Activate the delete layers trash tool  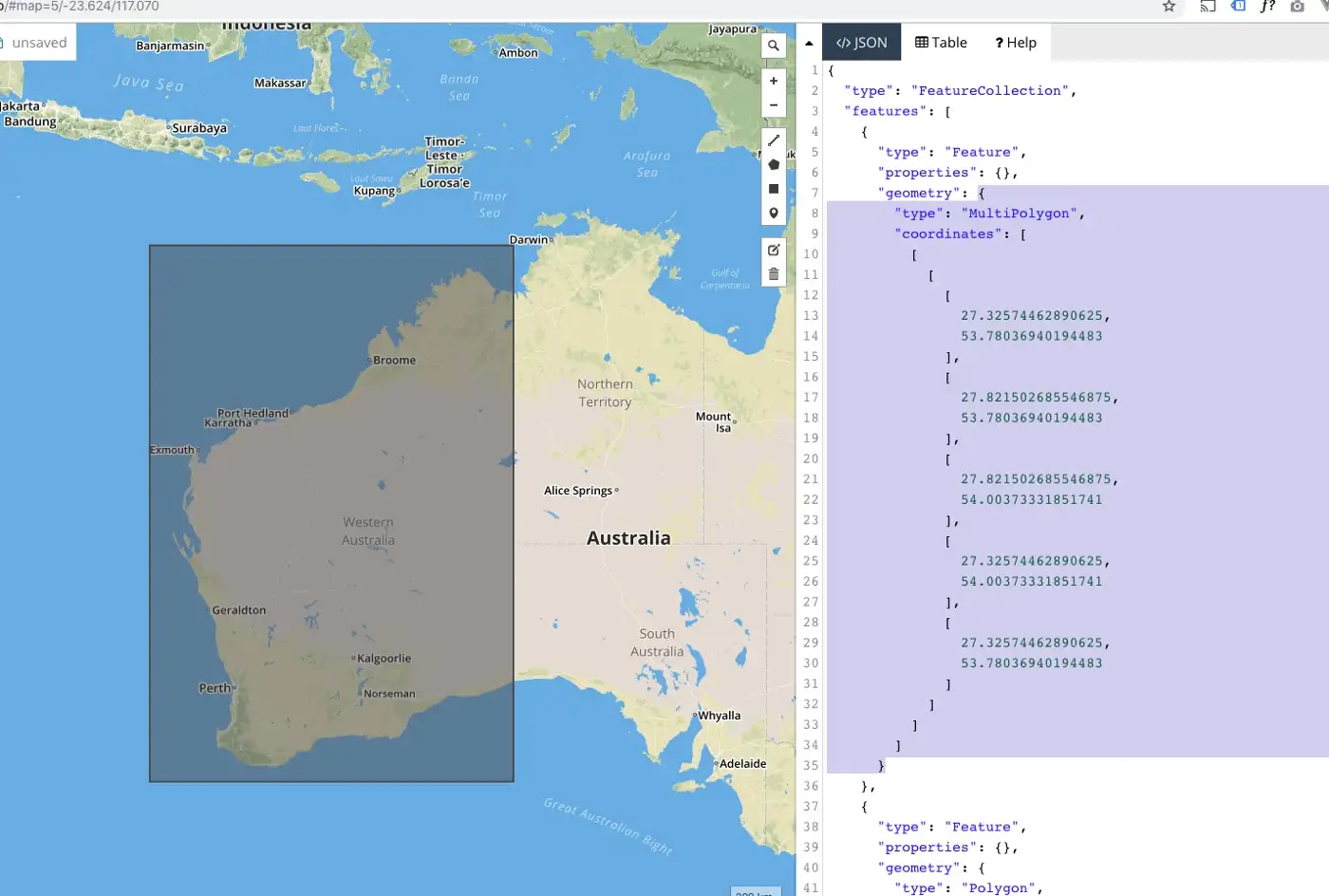click(774, 274)
